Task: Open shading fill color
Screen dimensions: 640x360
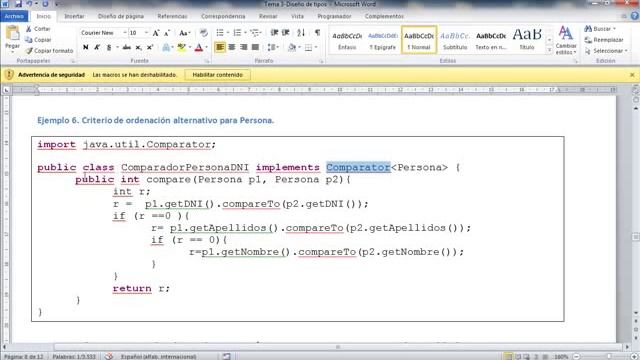Action: pyautogui.click(x=291, y=47)
